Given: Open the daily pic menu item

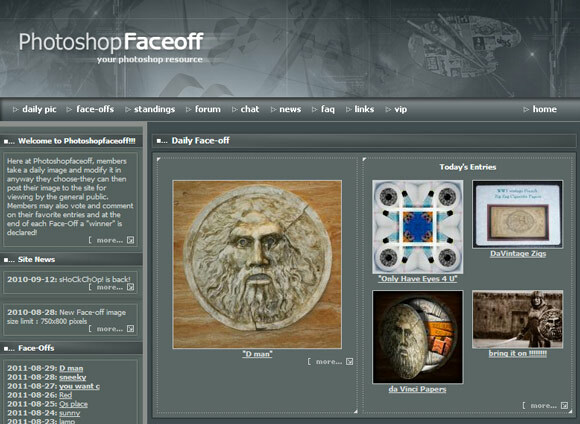Looking at the screenshot, I should (x=39, y=109).
